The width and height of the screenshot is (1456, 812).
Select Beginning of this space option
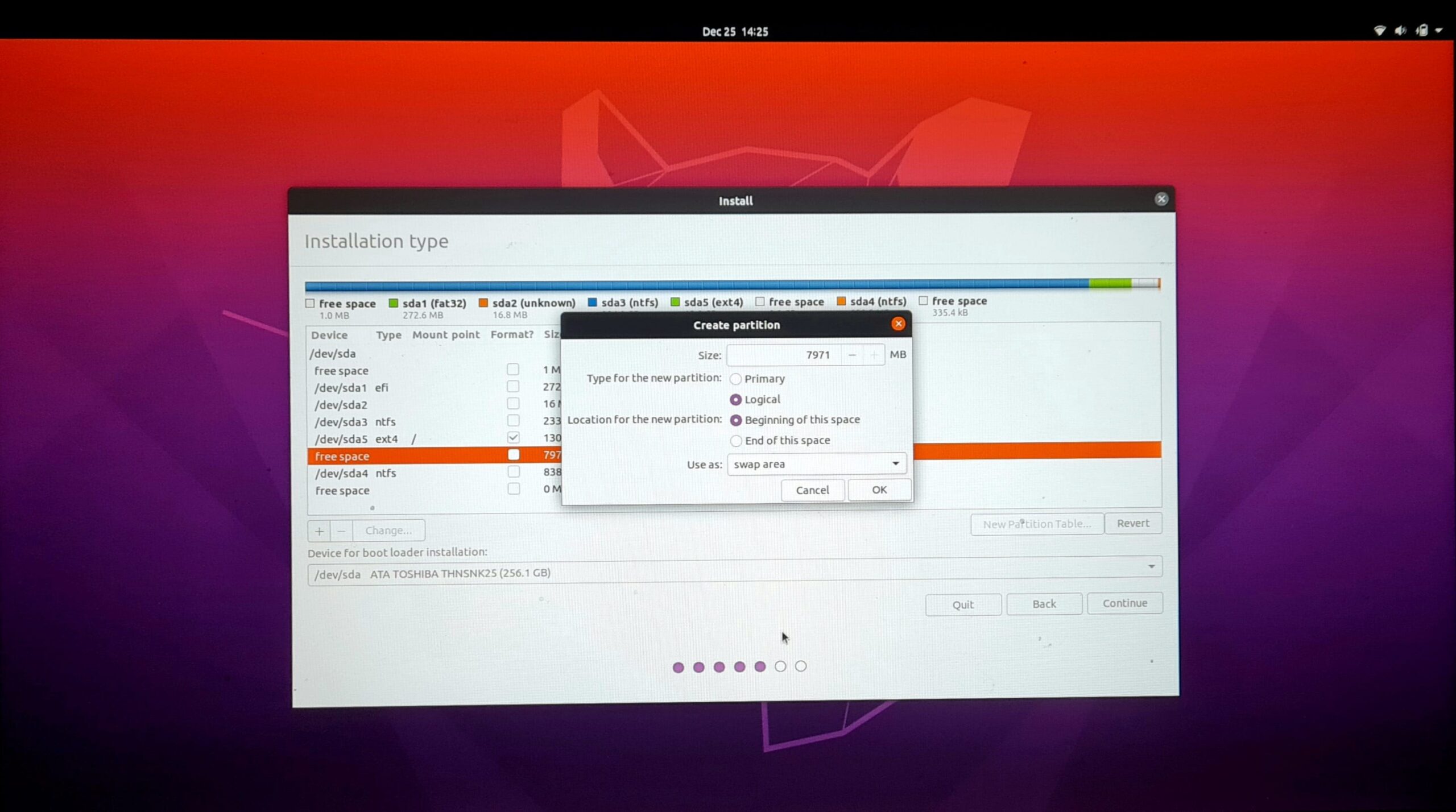tap(735, 420)
